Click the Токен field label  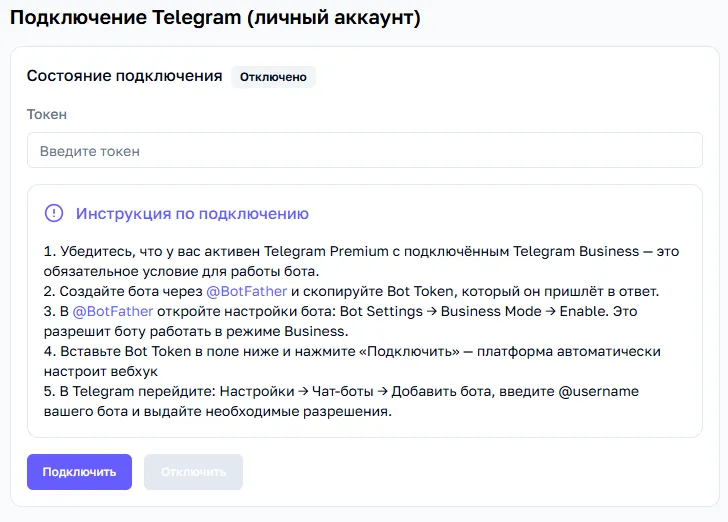47,114
